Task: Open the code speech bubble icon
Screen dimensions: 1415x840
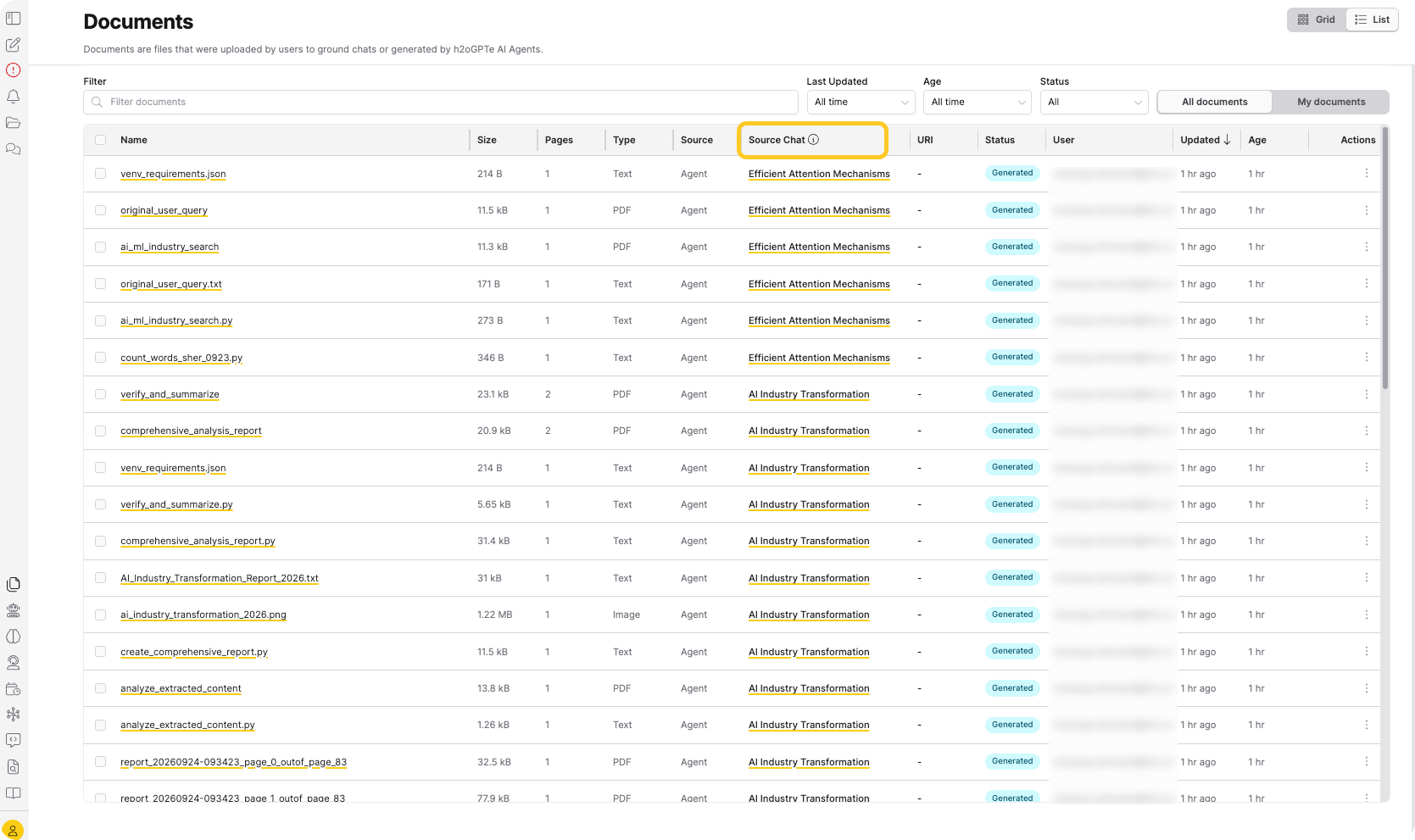Action: 14,741
